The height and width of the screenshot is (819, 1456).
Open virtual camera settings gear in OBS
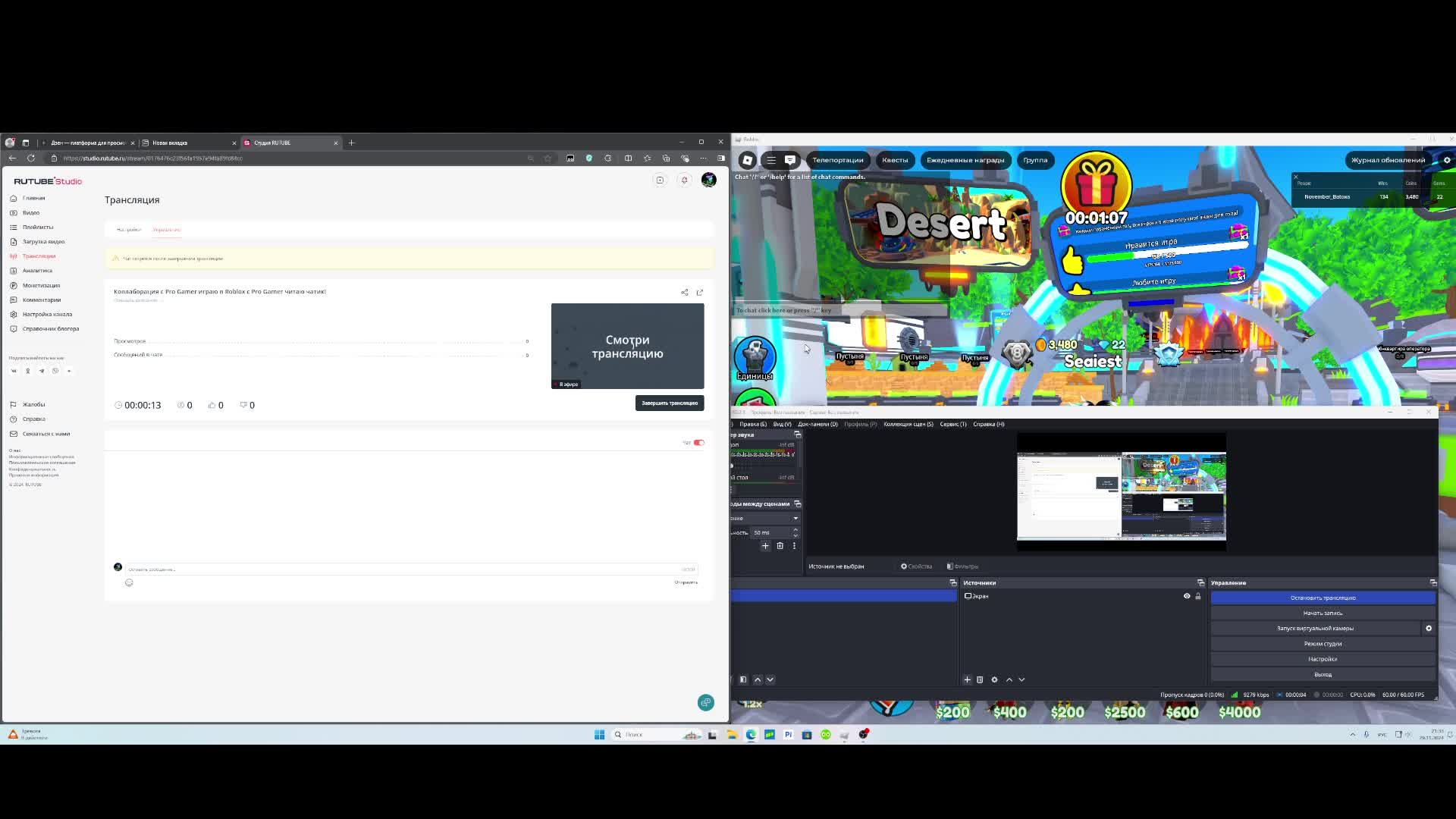click(x=1429, y=628)
